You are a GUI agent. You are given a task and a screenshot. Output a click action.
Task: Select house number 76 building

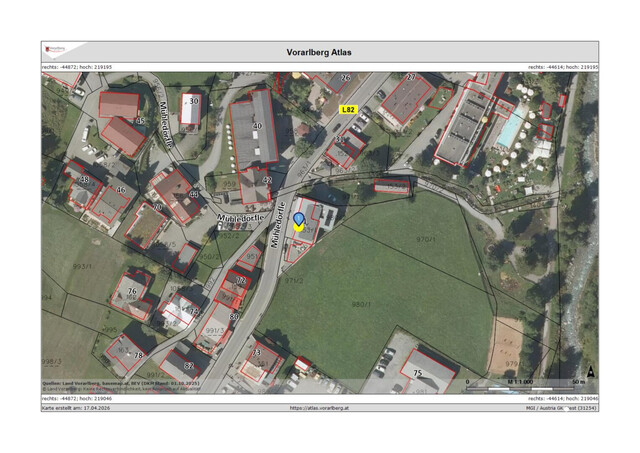point(131,291)
